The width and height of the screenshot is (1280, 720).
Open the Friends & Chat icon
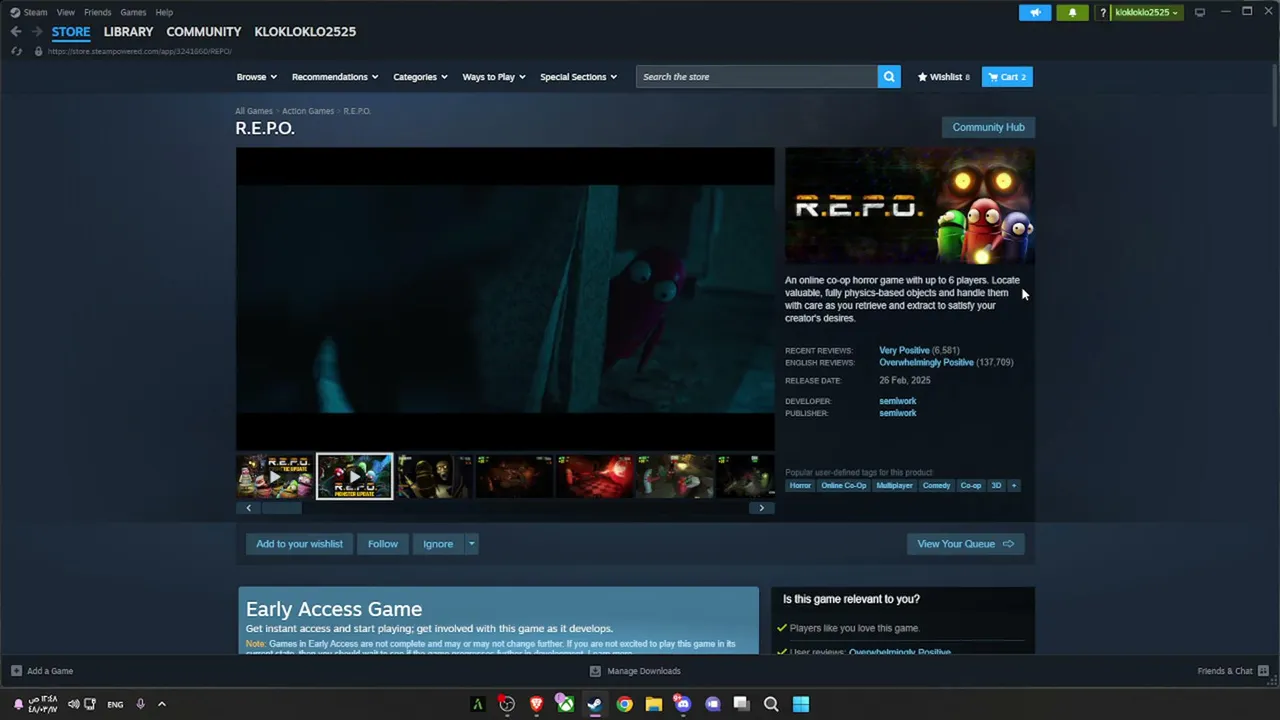(1263, 671)
